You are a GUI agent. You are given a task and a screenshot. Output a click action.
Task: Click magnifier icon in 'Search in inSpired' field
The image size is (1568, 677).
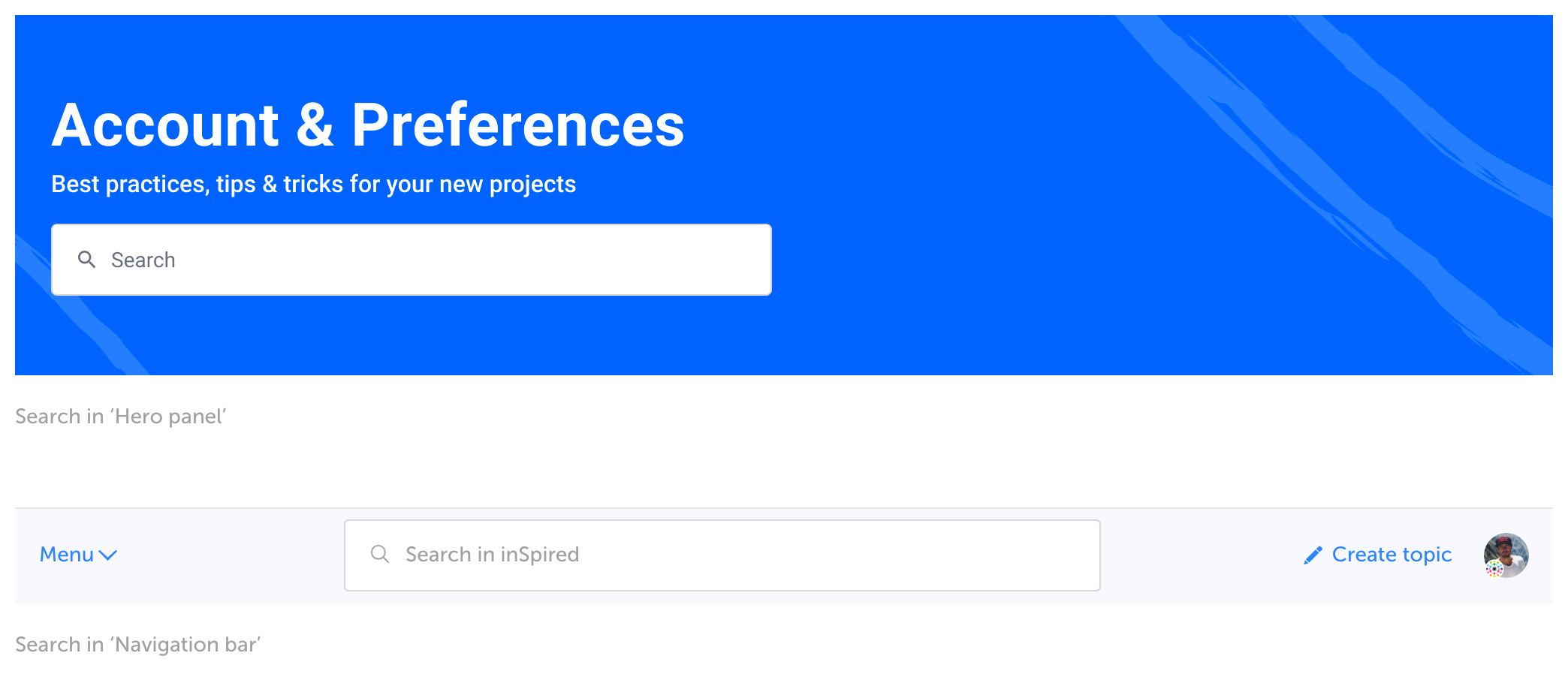click(380, 554)
